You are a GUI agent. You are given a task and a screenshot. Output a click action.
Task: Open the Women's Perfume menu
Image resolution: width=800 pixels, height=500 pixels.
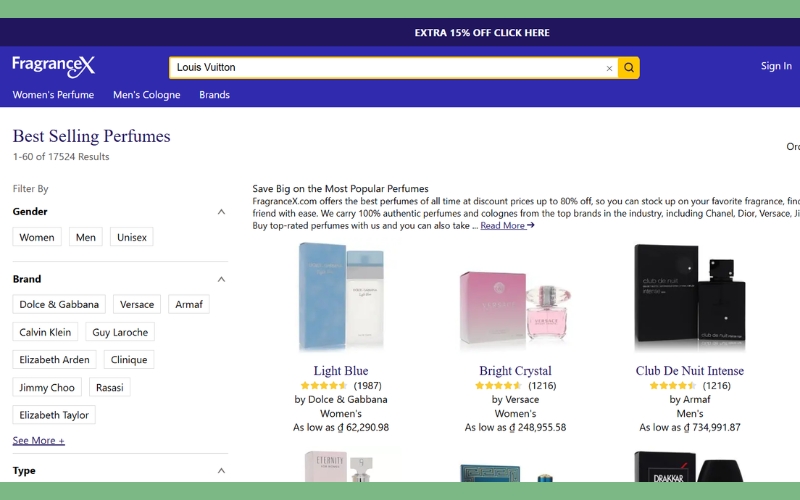(53, 95)
